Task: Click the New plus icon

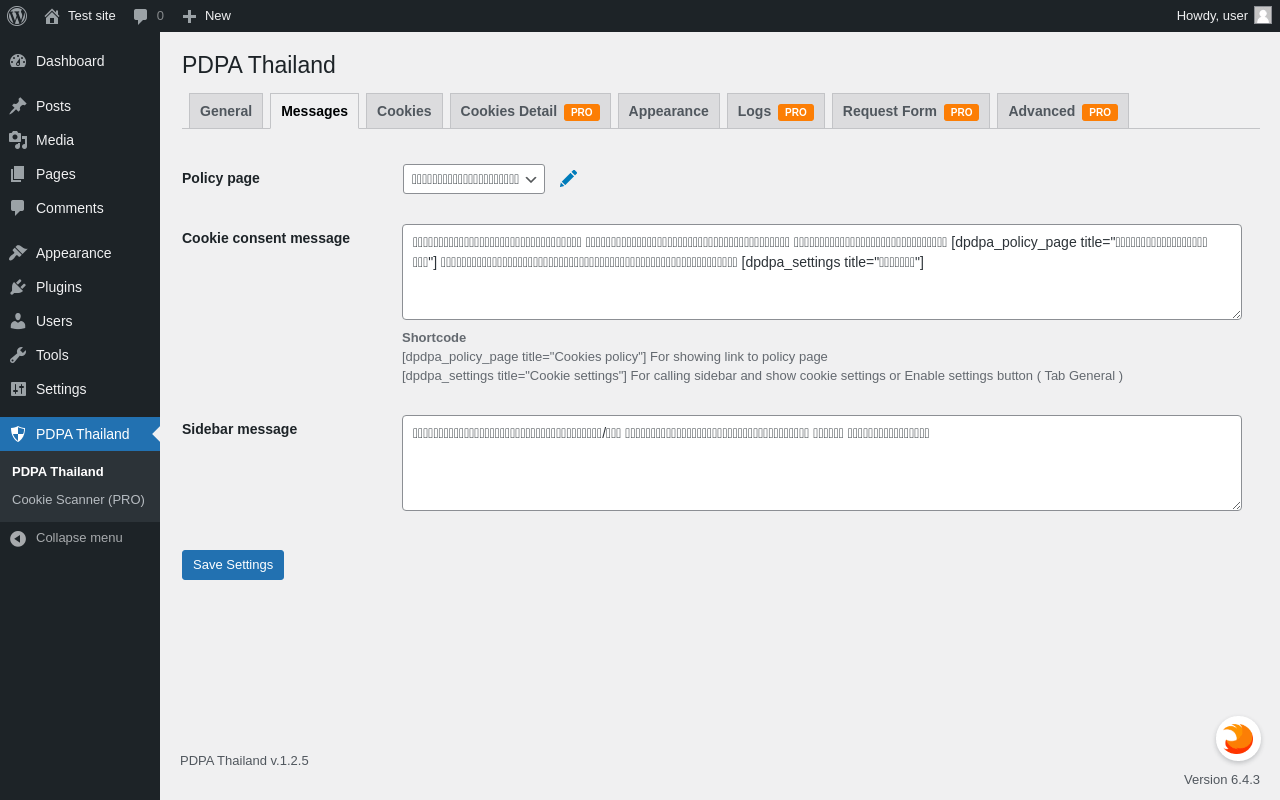Action: pyautogui.click(x=189, y=16)
